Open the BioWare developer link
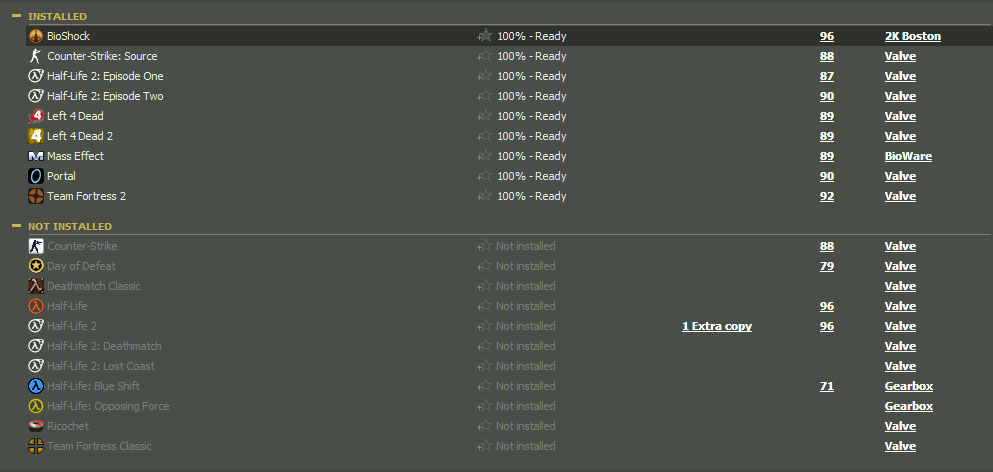 908,156
